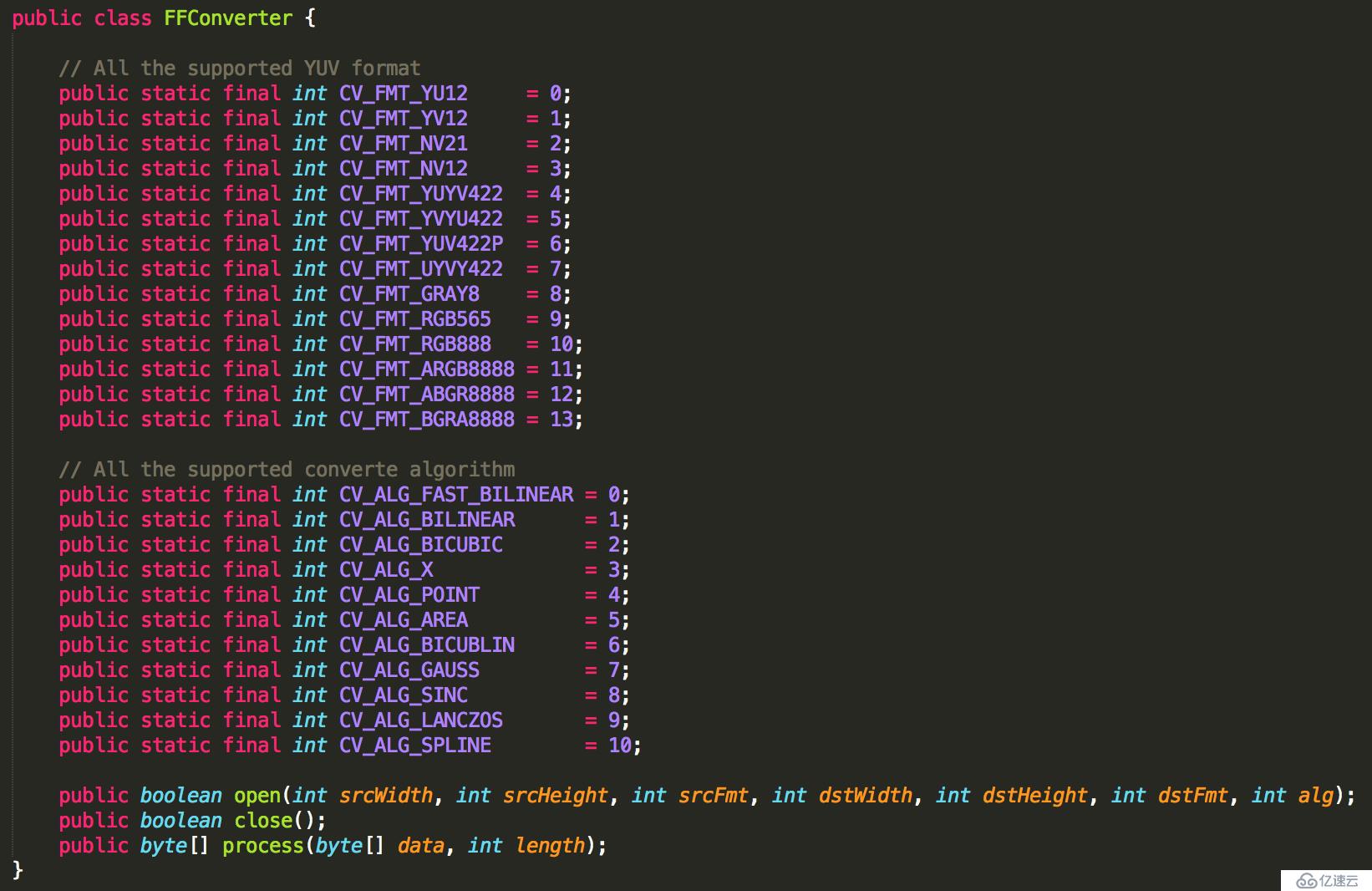The image size is (1372, 891).
Task: Click the length parameter in process
Action: click(x=550, y=845)
